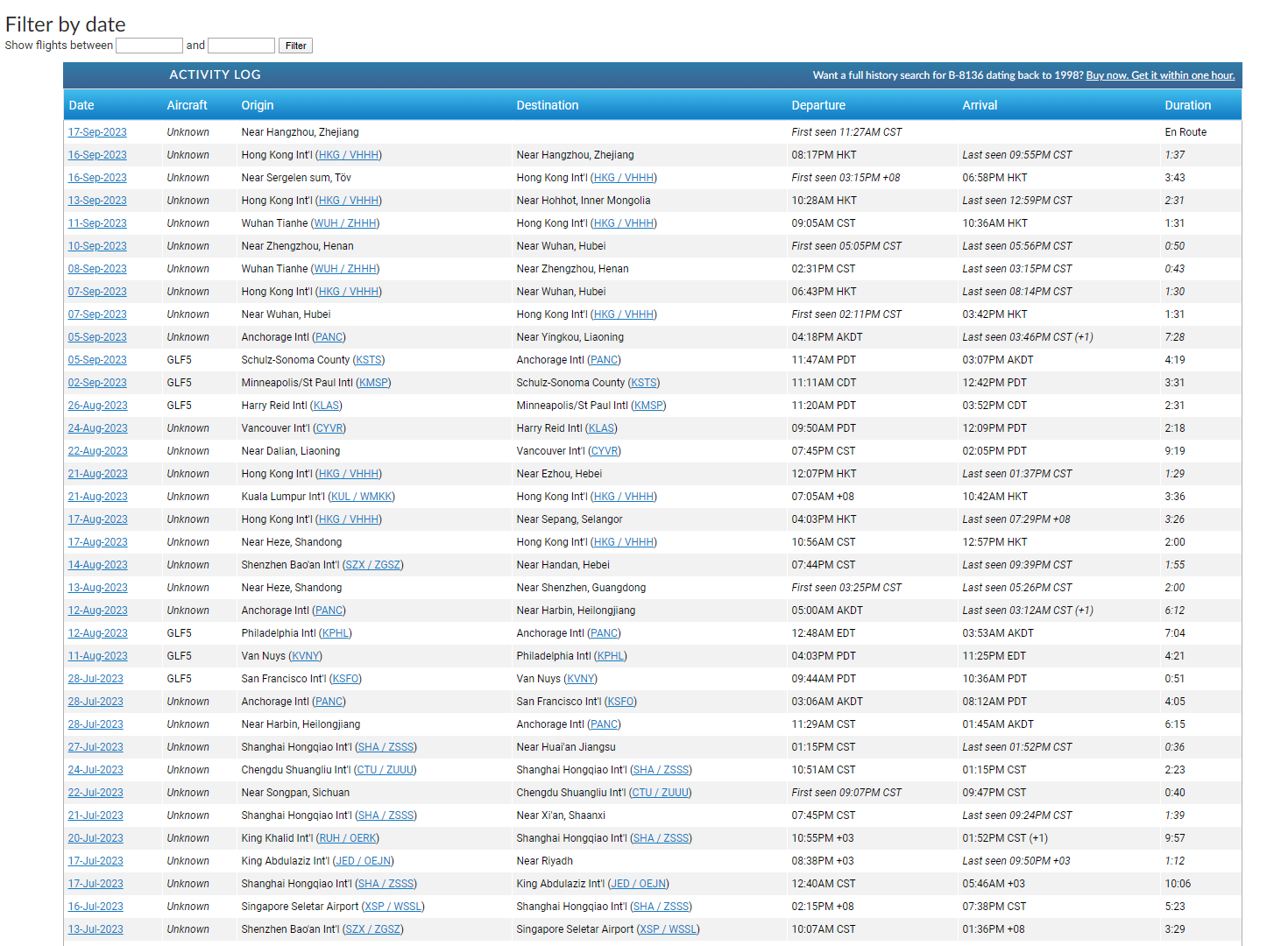The width and height of the screenshot is (1288, 946).
Task: Select the "En Route" duration cell
Action: click(1185, 132)
